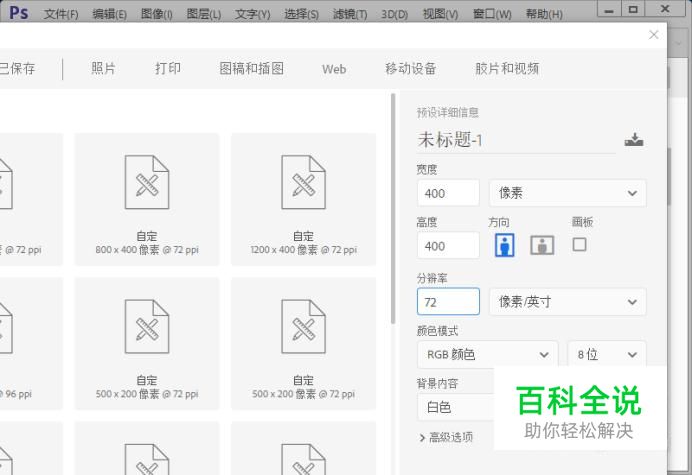Image resolution: width=692 pixels, height=475 pixels.
Task: Switch to the Web tab
Action: point(334,69)
